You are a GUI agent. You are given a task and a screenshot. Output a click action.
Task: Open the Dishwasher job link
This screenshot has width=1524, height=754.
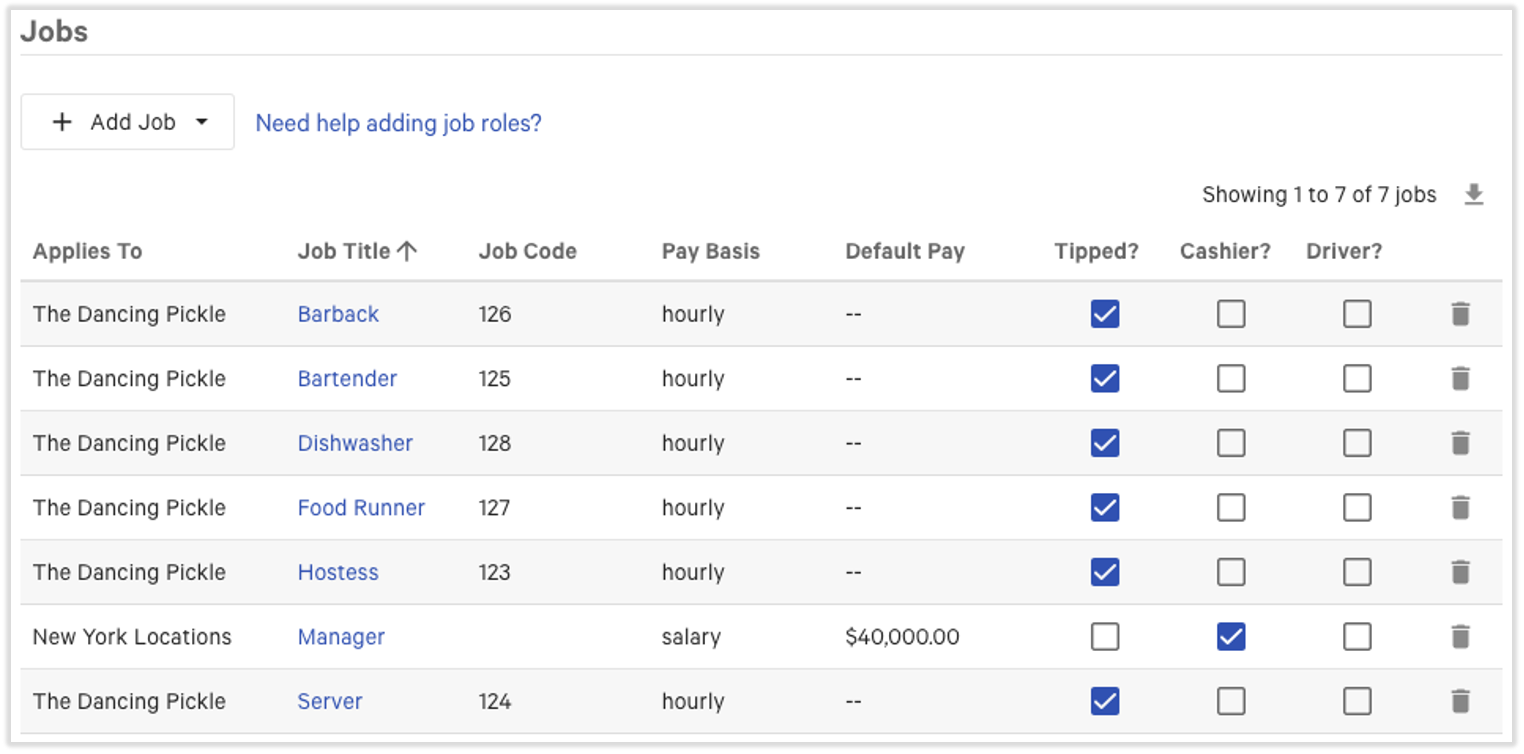click(x=355, y=443)
